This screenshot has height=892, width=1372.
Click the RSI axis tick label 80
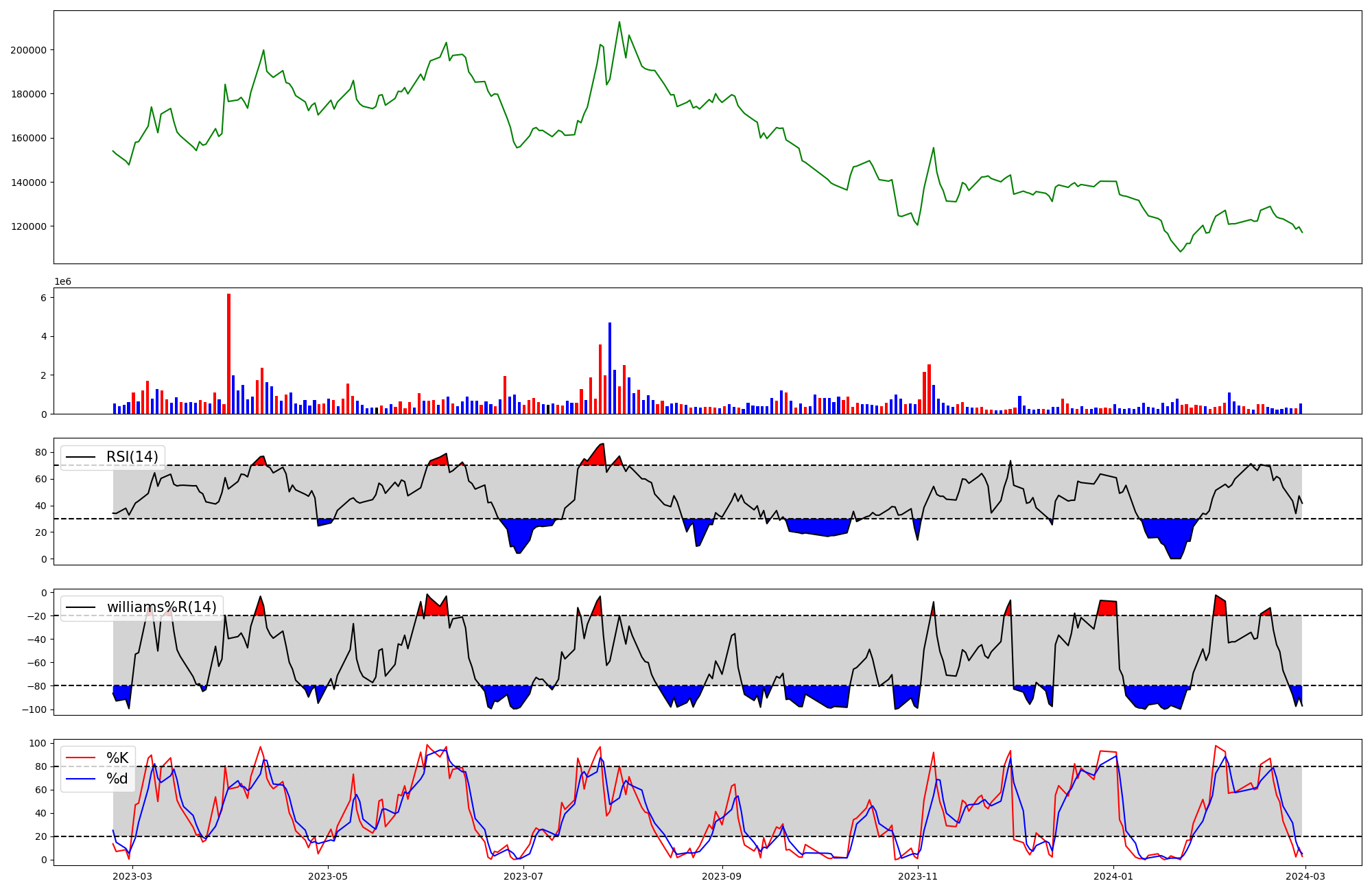coord(41,452)
